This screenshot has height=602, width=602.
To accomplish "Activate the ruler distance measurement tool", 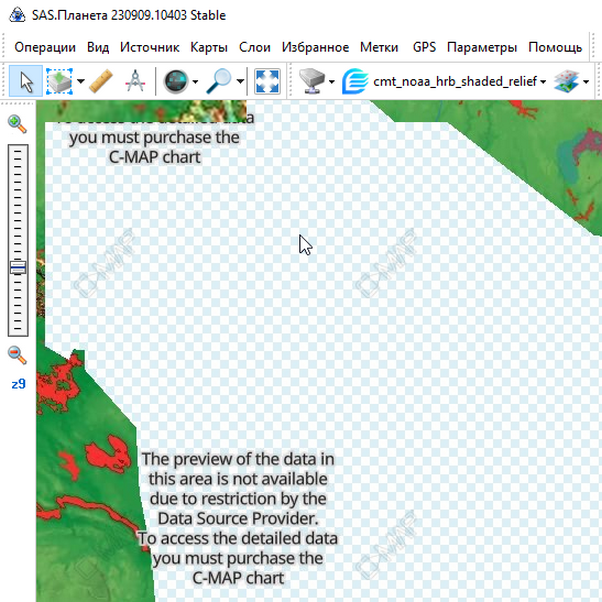I will 101,81.
